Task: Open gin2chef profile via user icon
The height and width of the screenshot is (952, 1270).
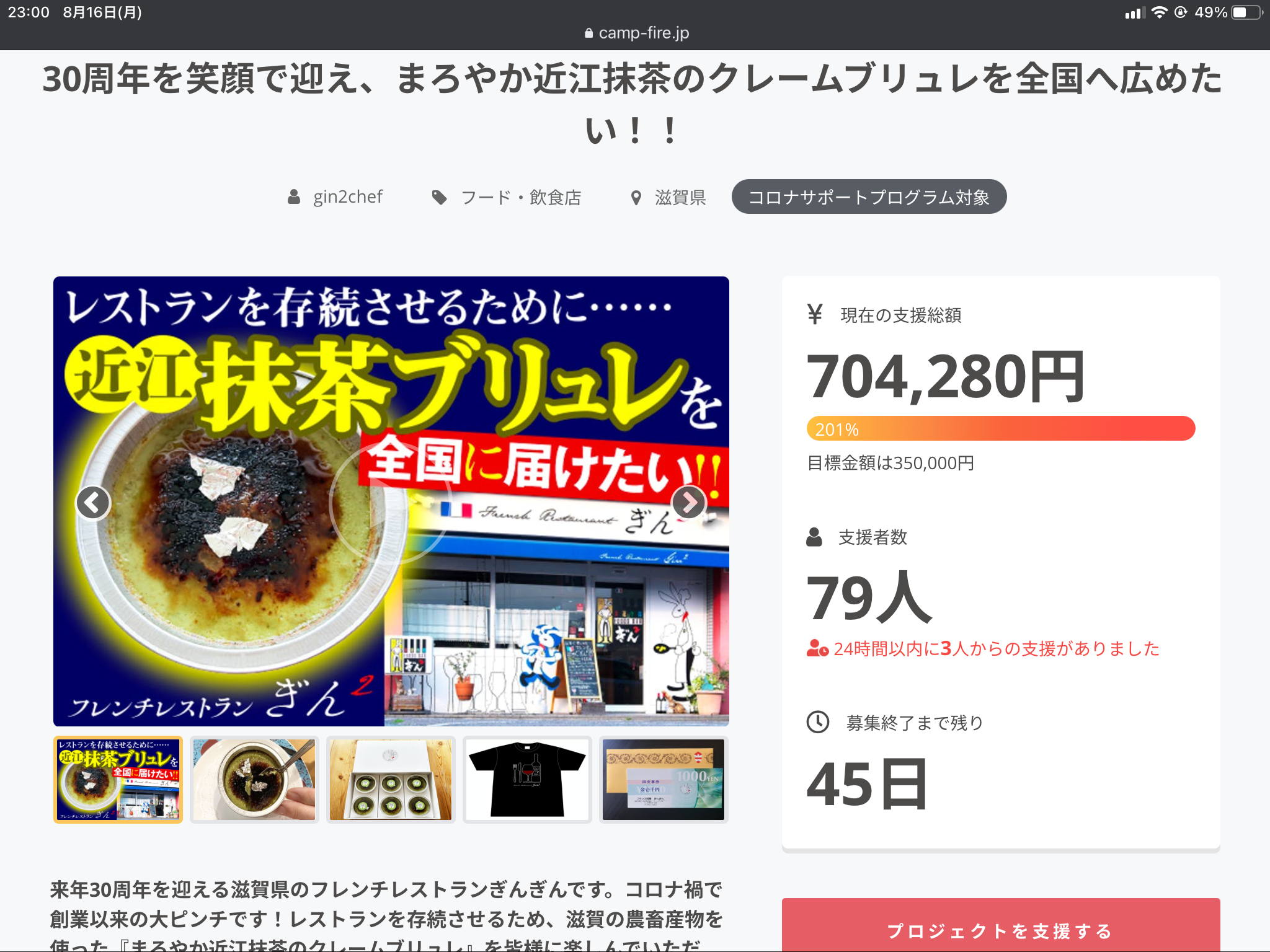Action: click(294, 197)
